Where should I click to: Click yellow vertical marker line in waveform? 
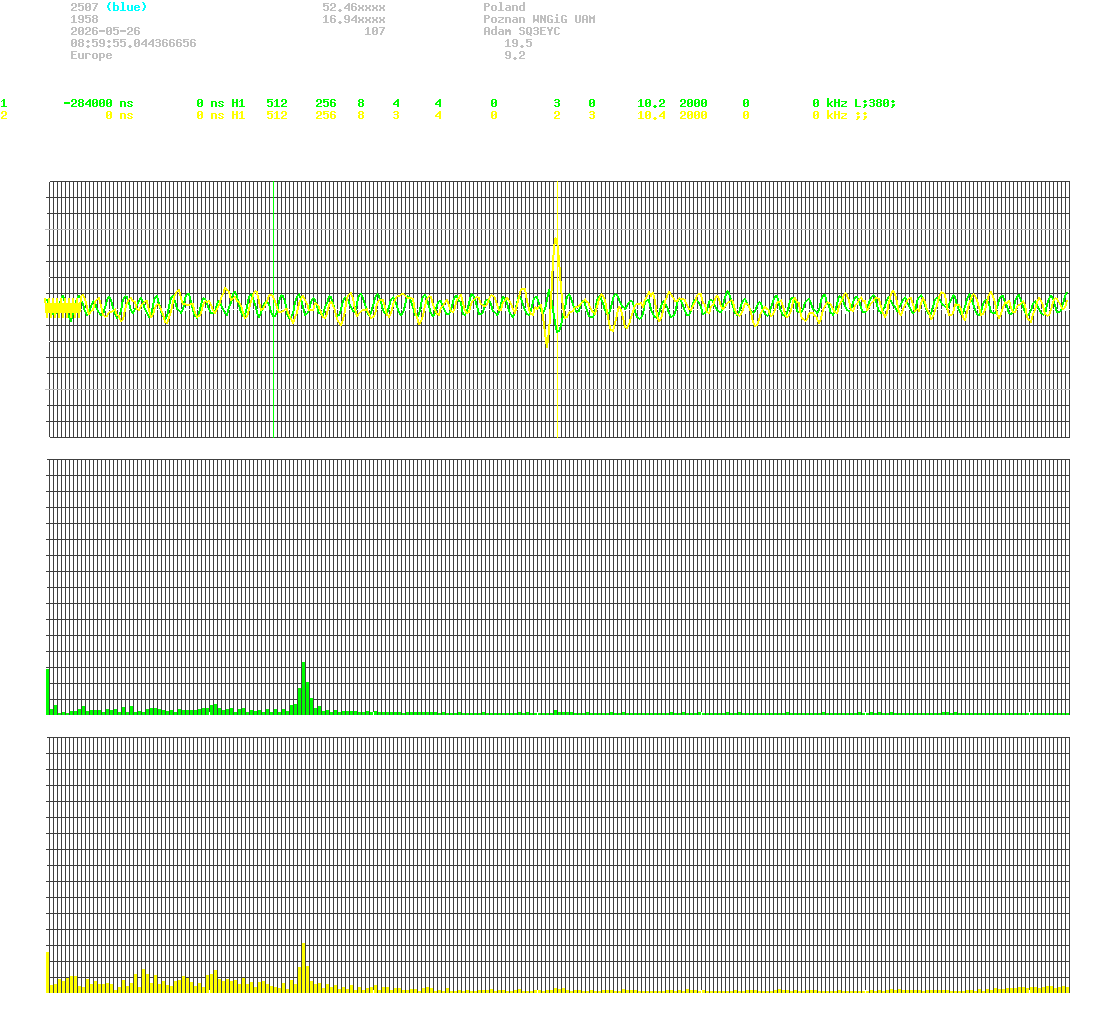pos(557,309)
